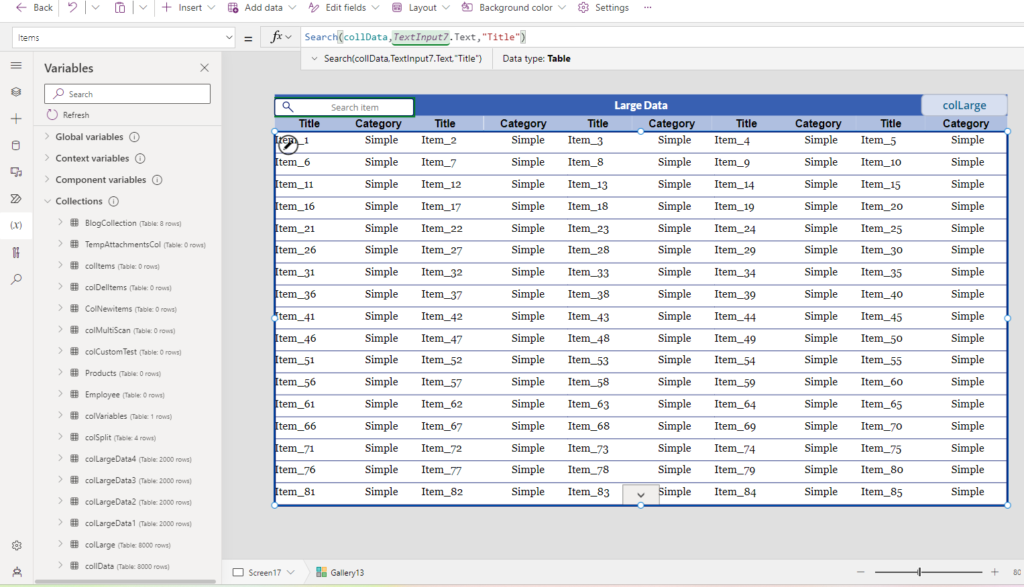Click the plus Insert icon in sidebar
This screenshot has height=587, width=1024.
16,119
